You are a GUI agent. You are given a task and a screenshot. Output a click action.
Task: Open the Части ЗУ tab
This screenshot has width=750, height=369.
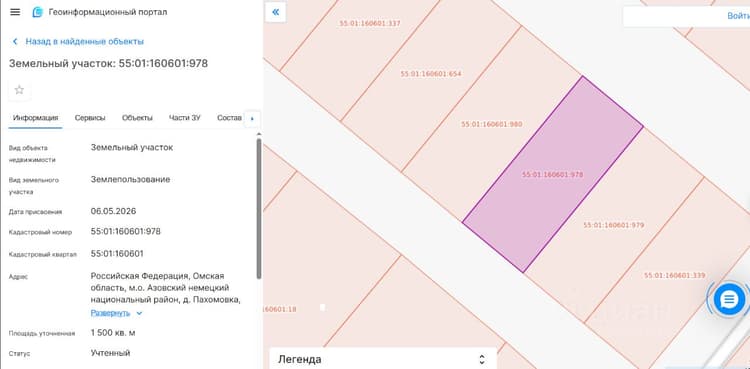(x=185, y=118)
